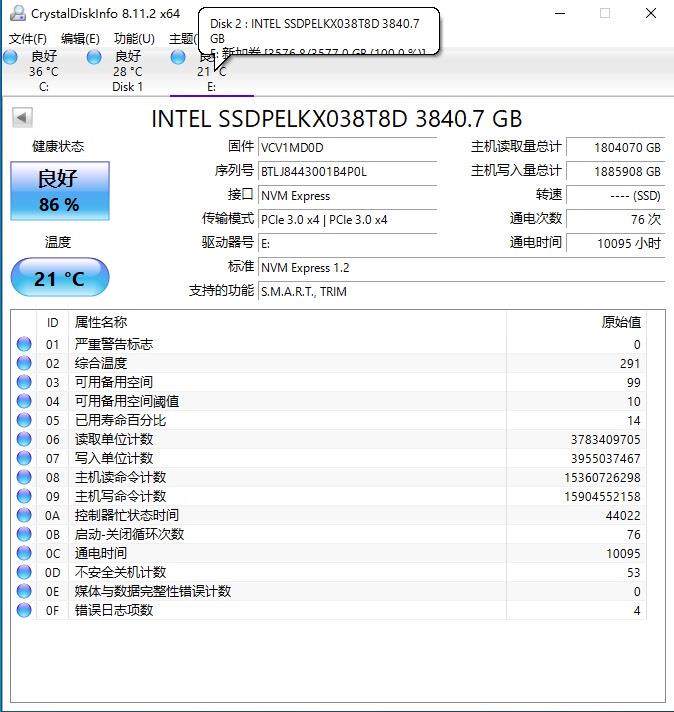Click host reads total 1804070 GB
This screenshot has width=674, height=712.
click(x=615, y=148)
